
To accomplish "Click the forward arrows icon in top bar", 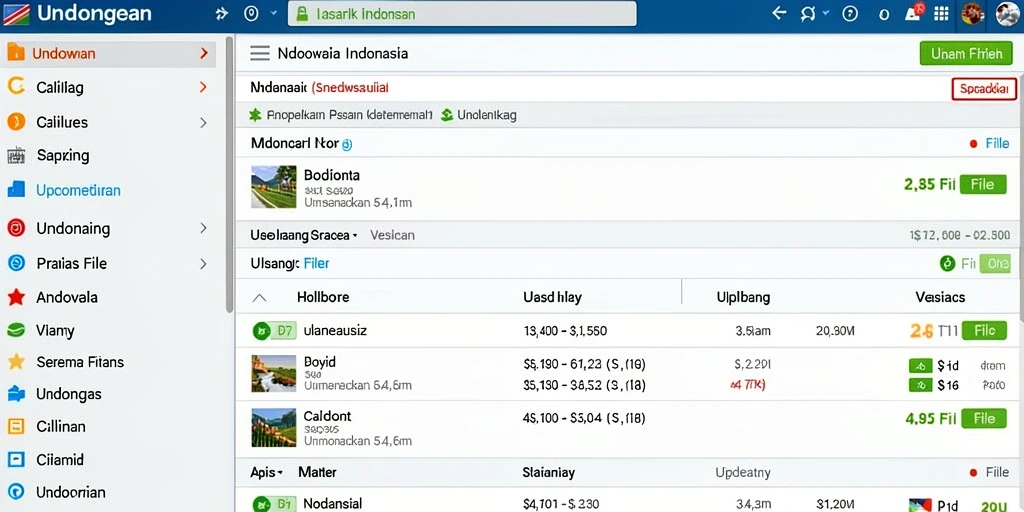I will click(x=222, y=14).
